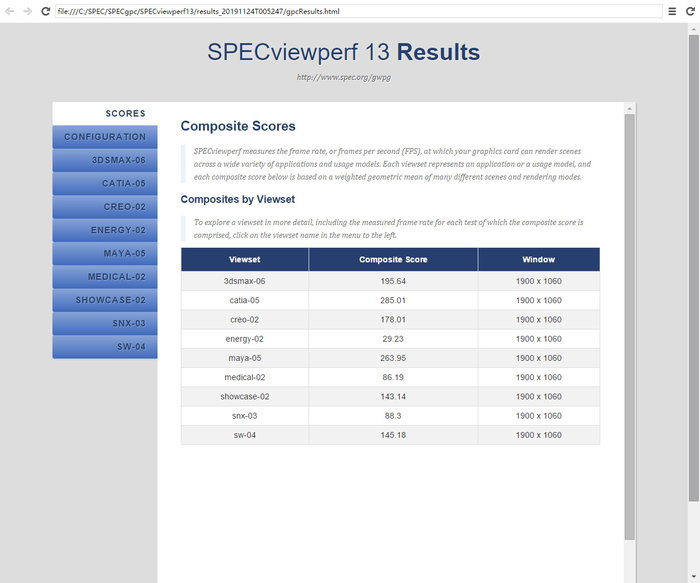Open the CREO-02 sidebar tab

point(105,206)
